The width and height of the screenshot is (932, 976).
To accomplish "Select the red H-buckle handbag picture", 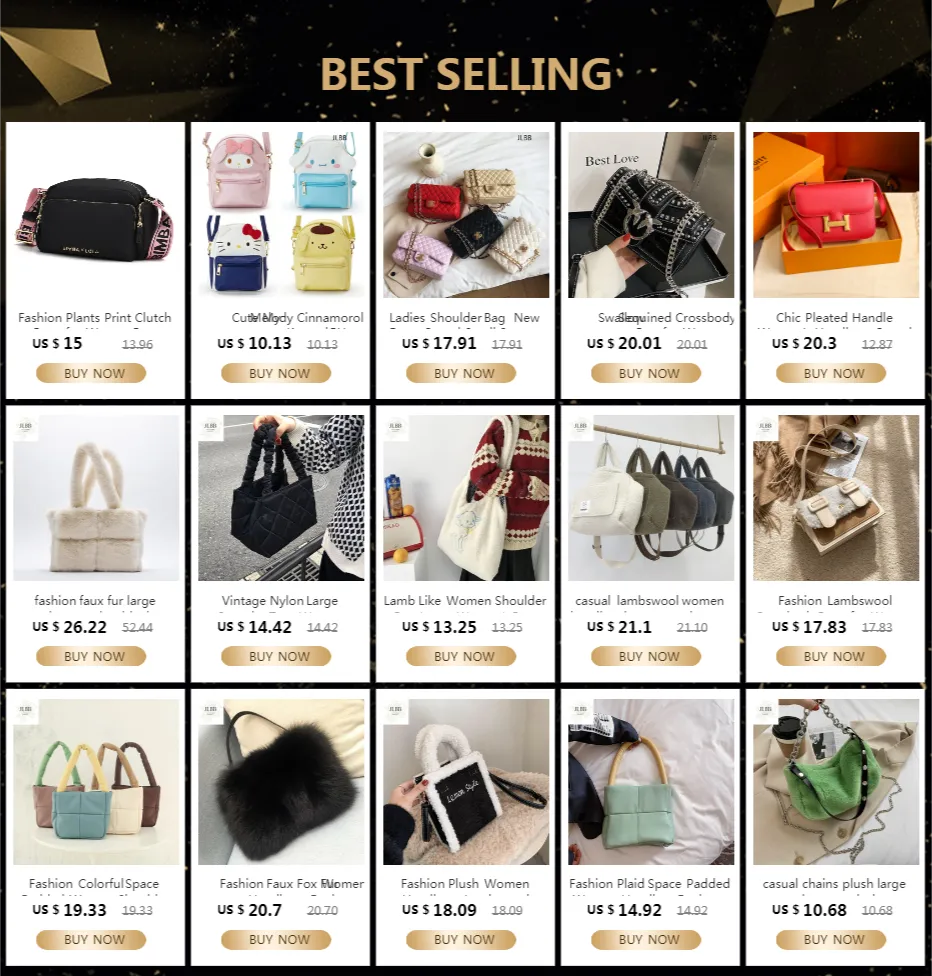I will click(x=836, y=215).
